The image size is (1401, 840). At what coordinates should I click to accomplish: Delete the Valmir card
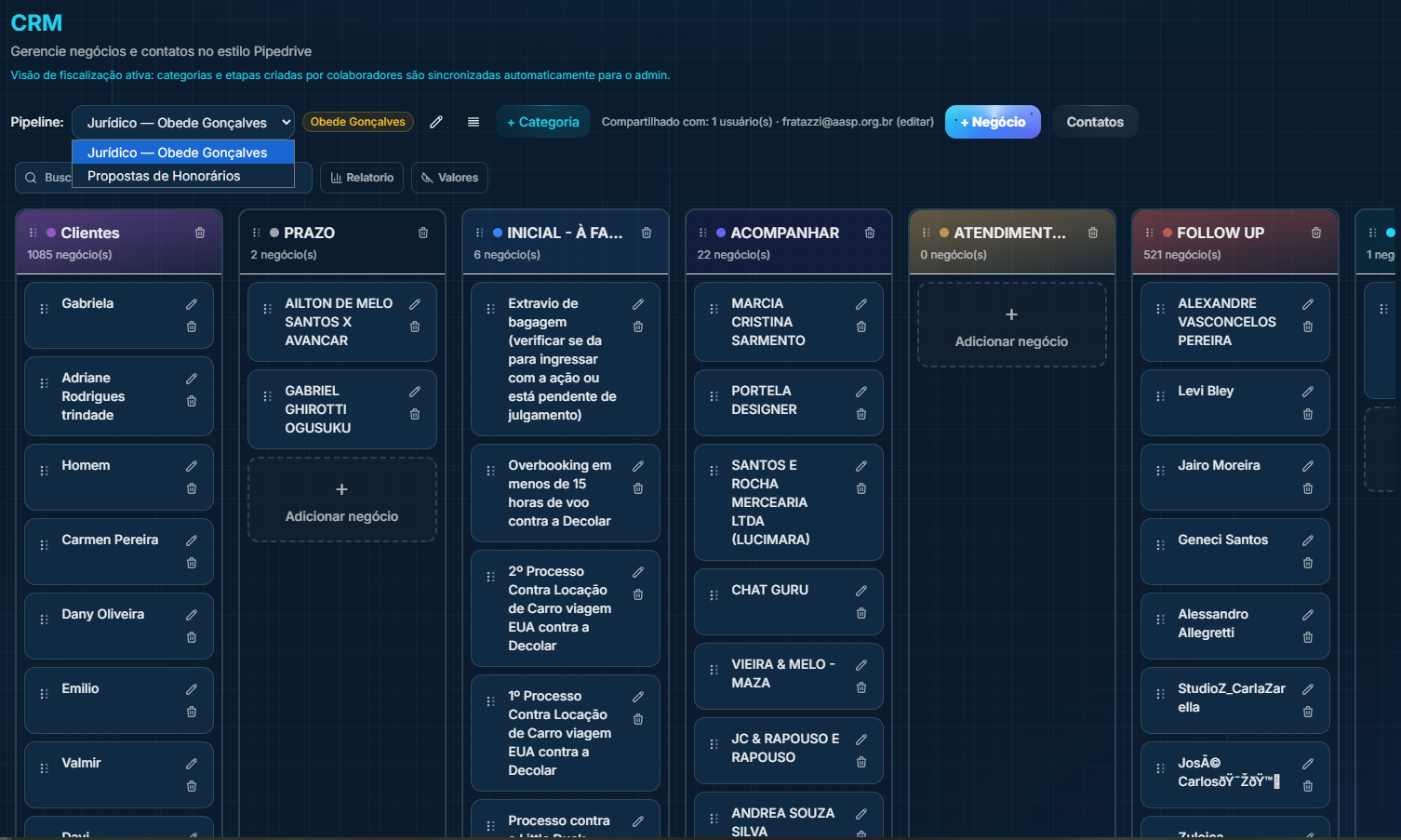[x=192, y=786]
